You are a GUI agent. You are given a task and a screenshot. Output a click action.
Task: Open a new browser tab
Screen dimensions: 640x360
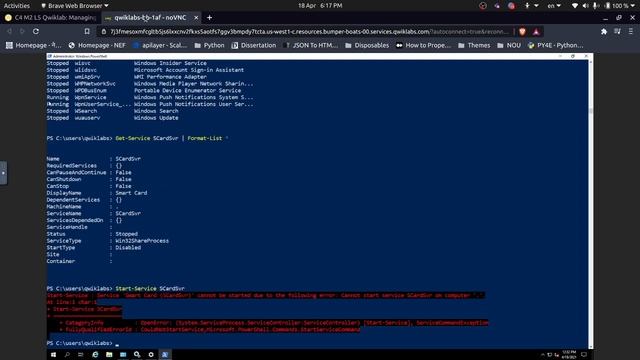(x=209, y=18)
